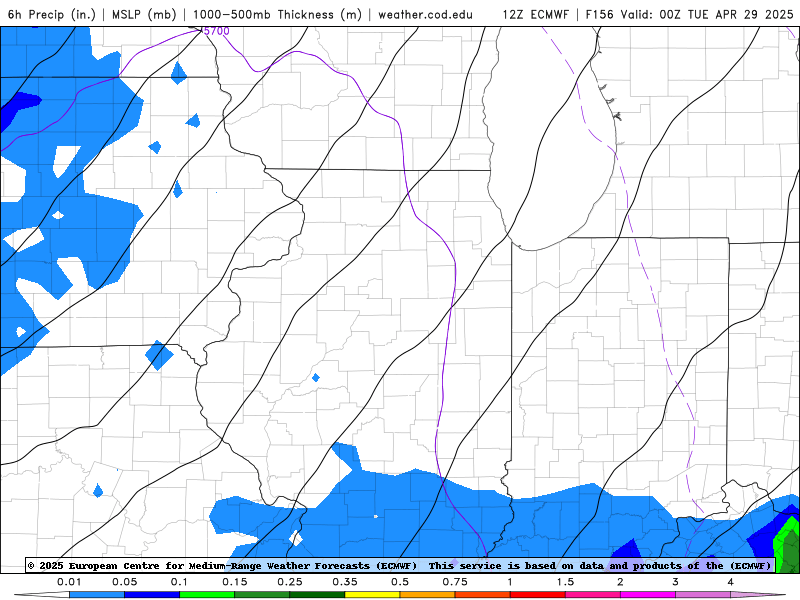Click the dark blue 0.05 legend color swatch
This screenshot has width=800, height=600.
point(152,595)
